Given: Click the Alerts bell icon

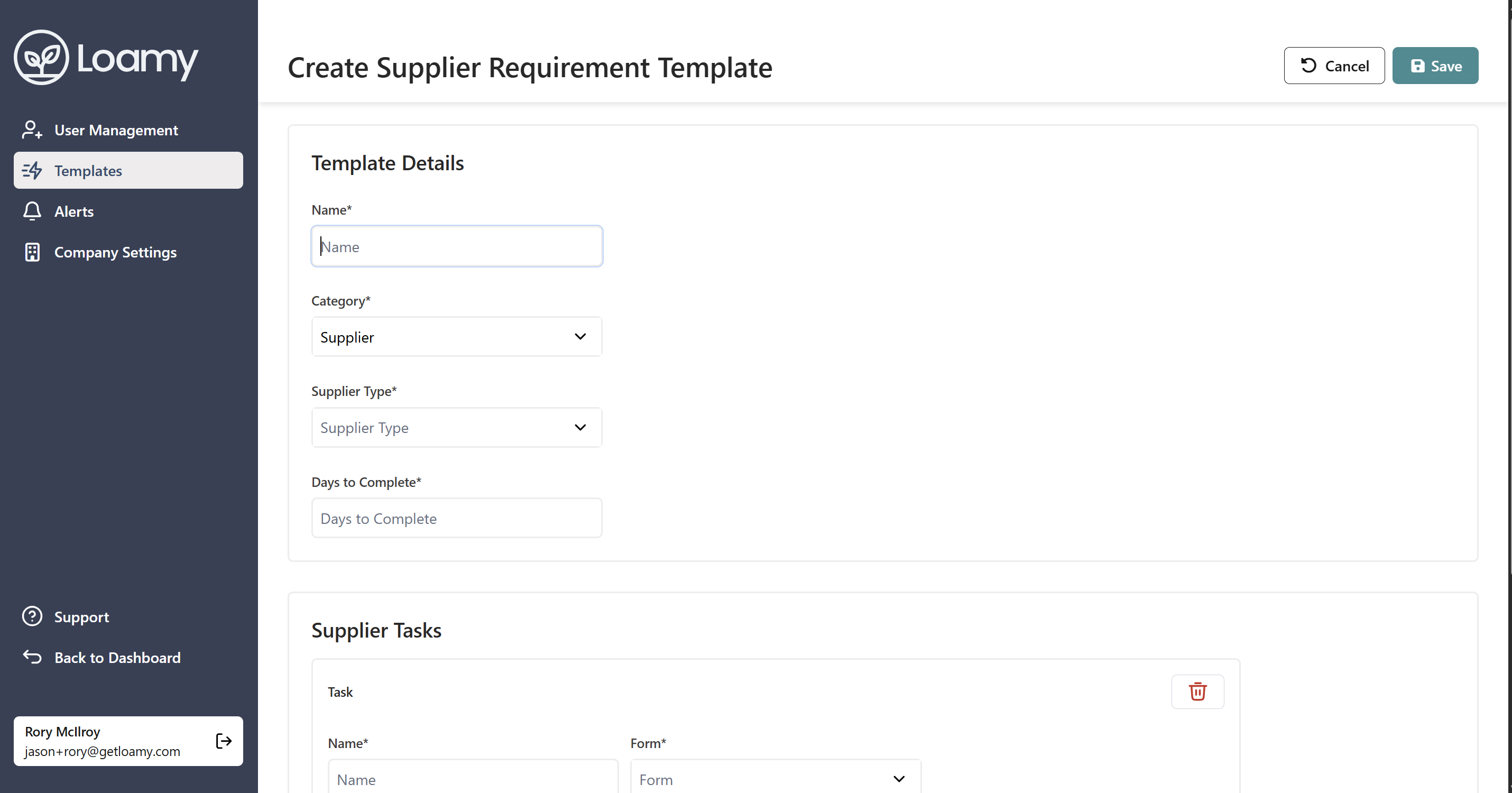Looking at the screenshot, I should [x=32, y=211].
